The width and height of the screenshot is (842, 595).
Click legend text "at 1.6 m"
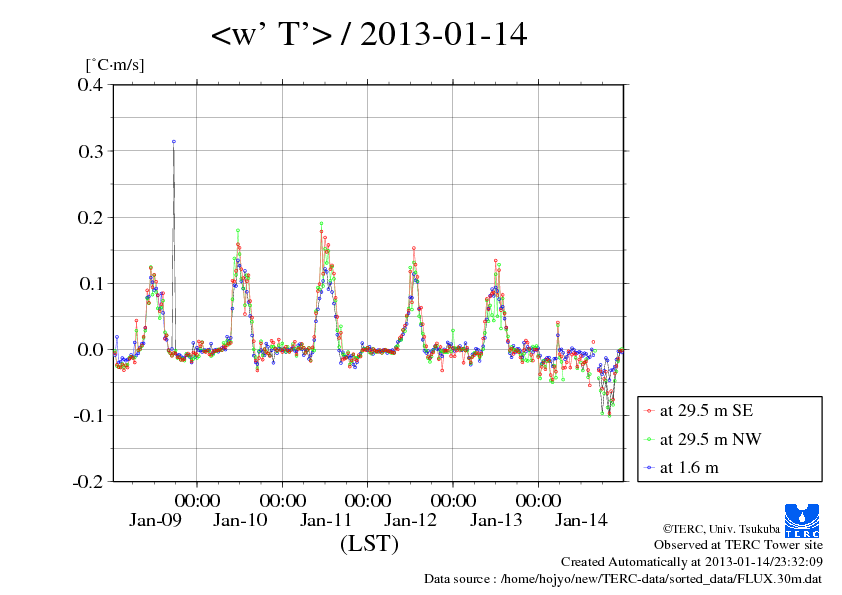(x=689, y=468)
